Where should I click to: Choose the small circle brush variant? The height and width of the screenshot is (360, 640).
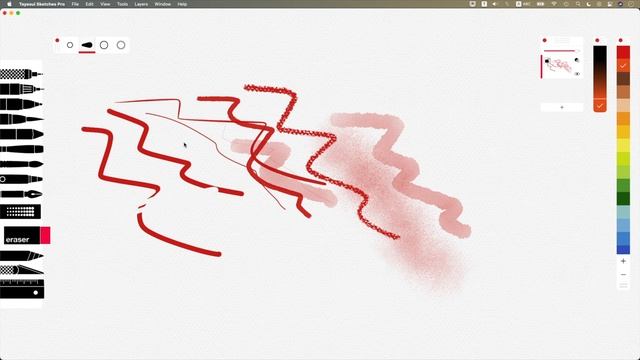pyautogui.click(x=70, y=45)
